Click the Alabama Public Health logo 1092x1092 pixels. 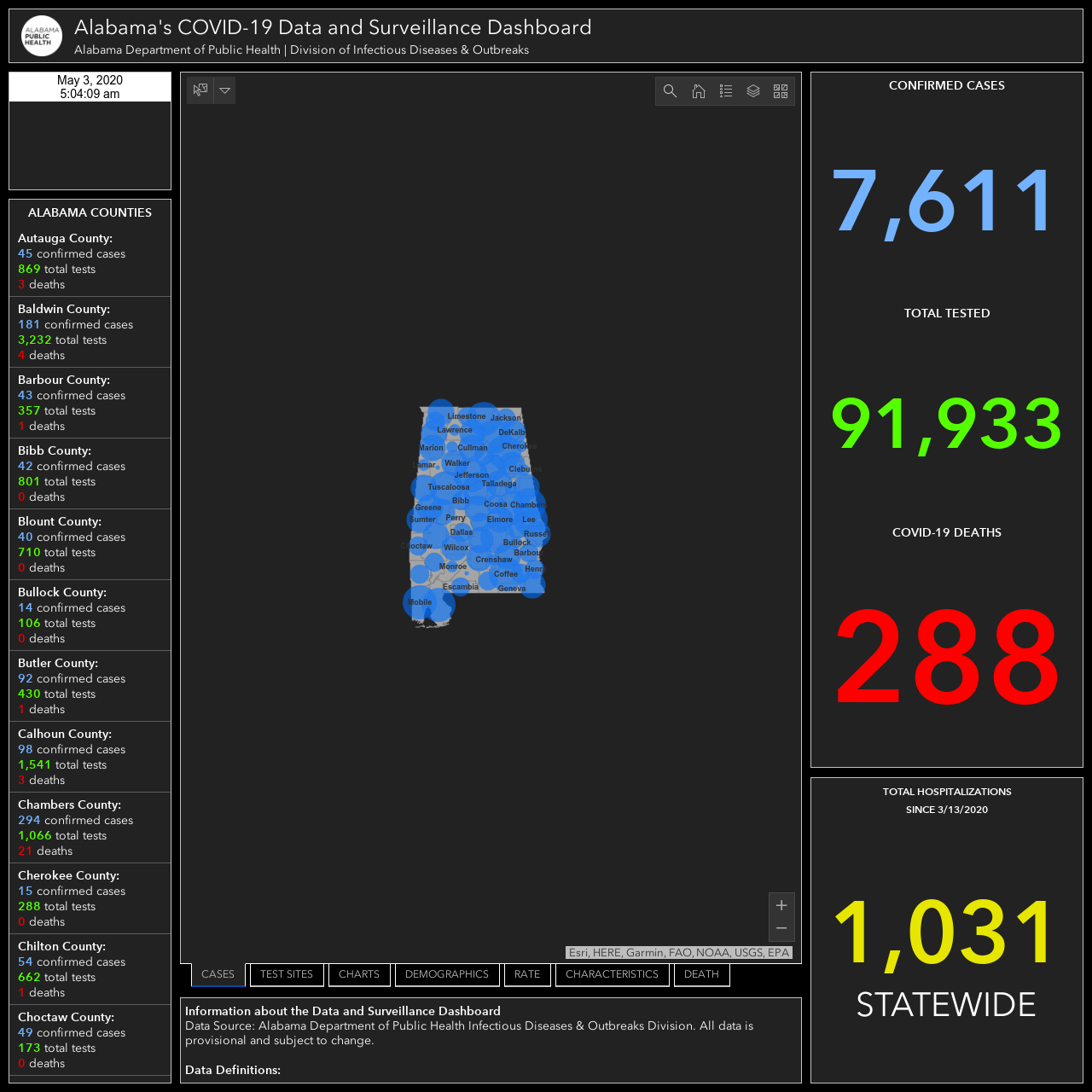coord(42,36)
